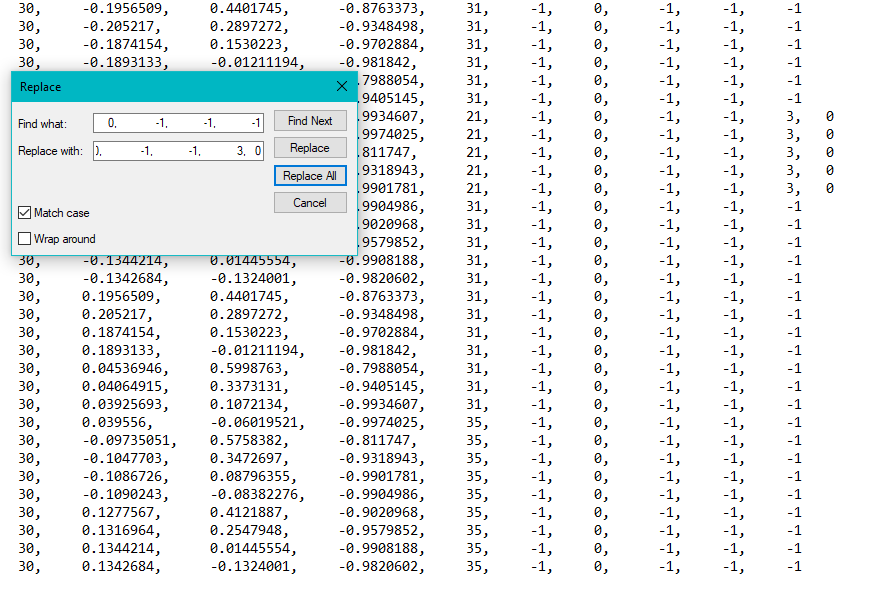The width and height of the screenshot is (872, 616).
Task: Click the number 0.5758382
Action: (x=247, y=441)
